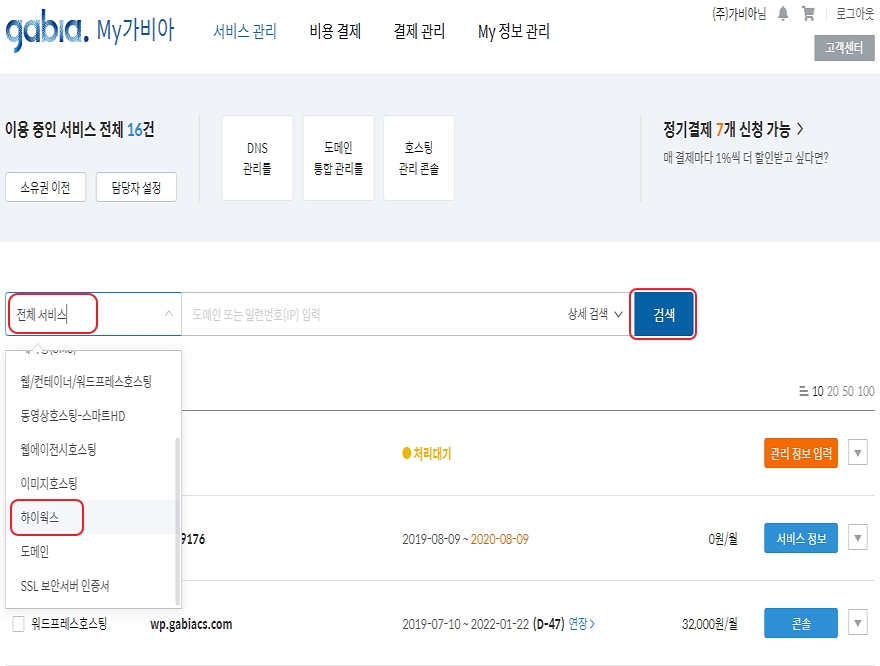Tick the 워드프레스호스팅 row checkbox

(x=18, y=624)
